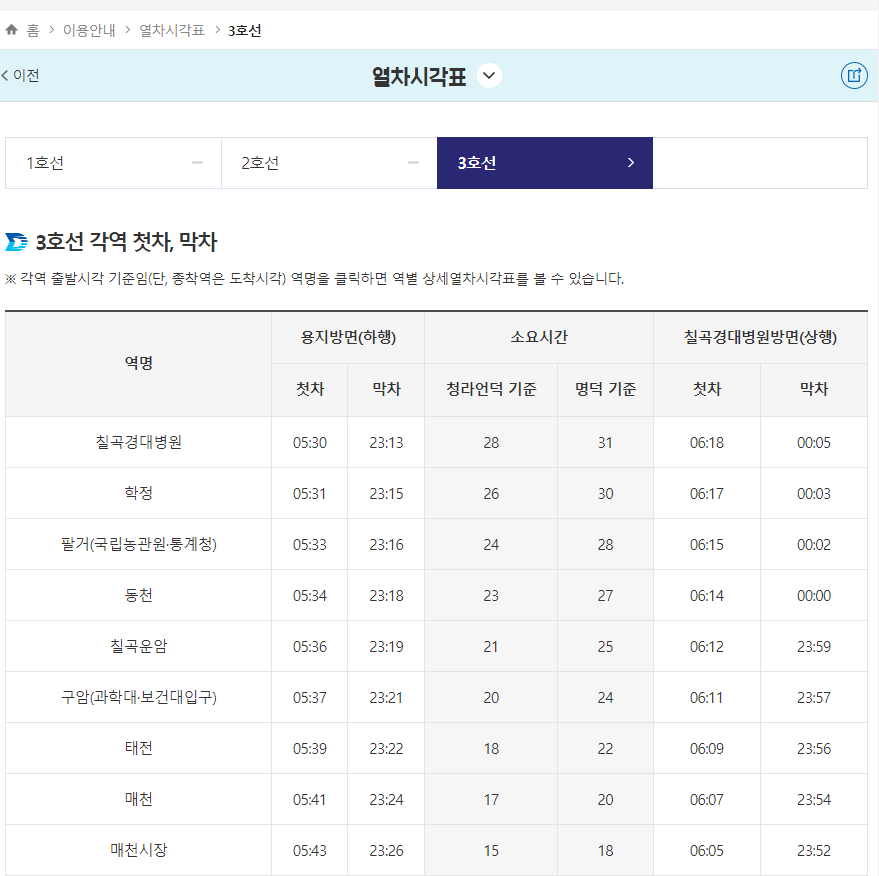
Task: Click 23:16 last train of 팔거
Action: (x=386, y=545)
